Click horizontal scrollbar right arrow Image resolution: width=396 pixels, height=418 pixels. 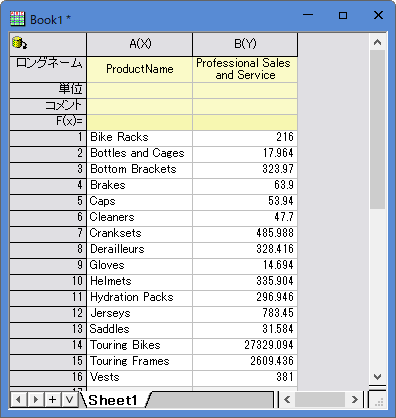355,399
